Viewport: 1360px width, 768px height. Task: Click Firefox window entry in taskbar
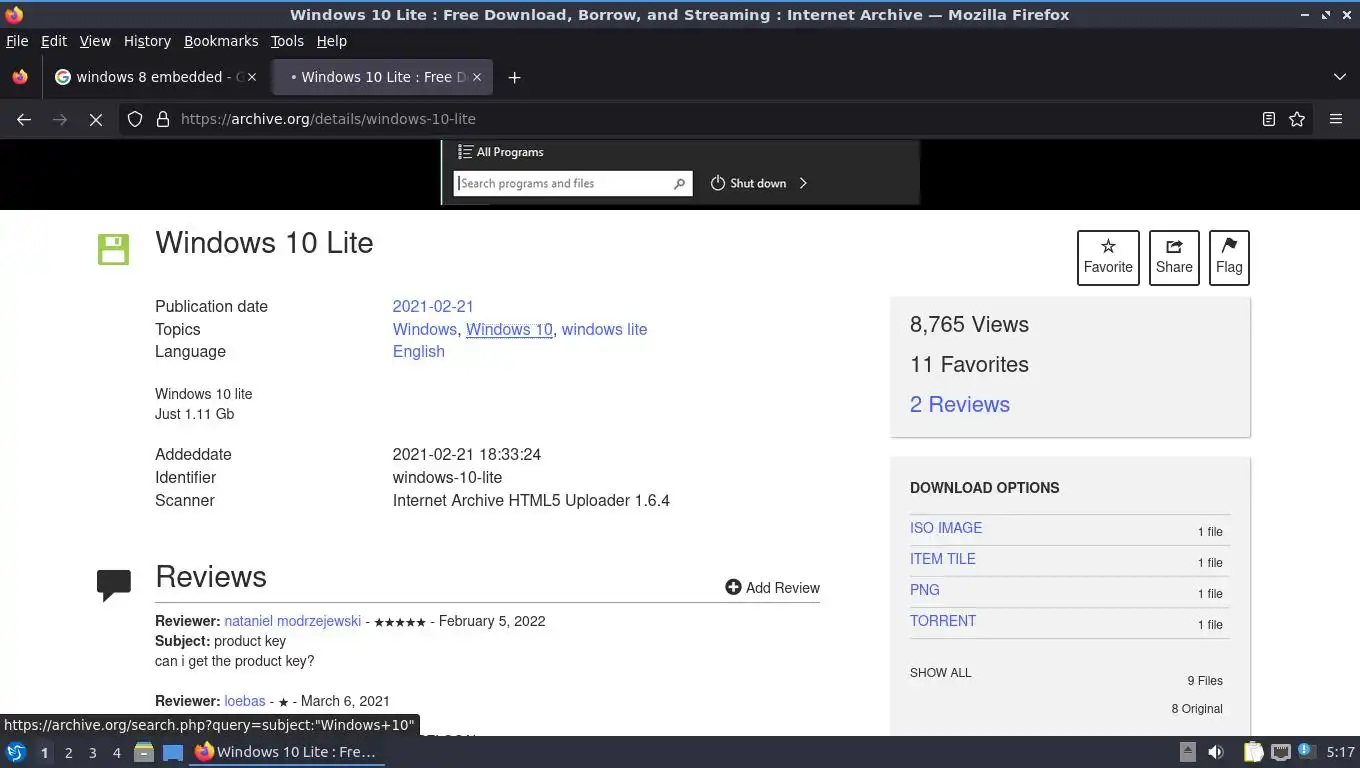(x=287, y=752)
